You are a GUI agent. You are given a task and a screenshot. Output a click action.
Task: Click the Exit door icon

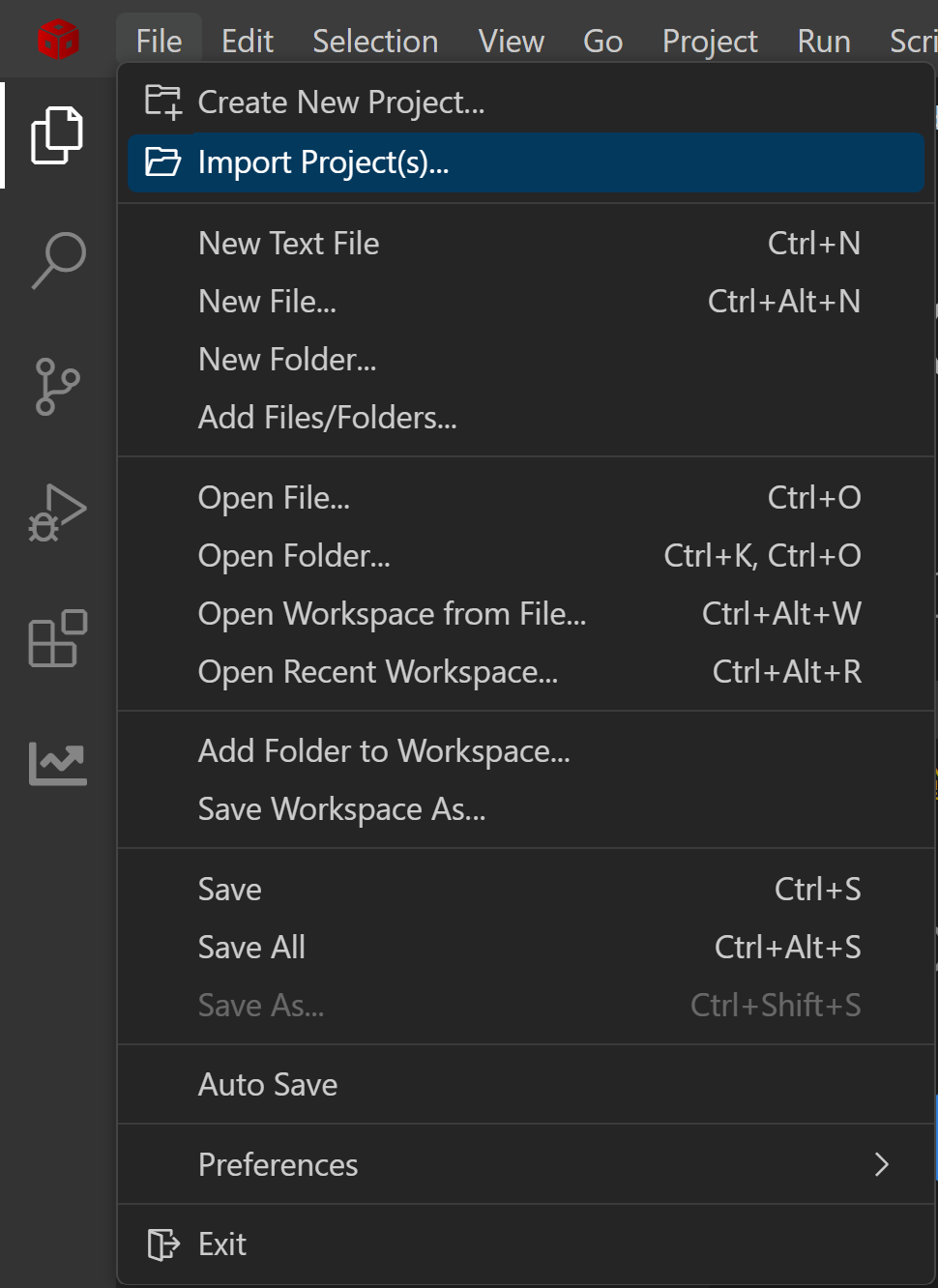(162, 1244)
